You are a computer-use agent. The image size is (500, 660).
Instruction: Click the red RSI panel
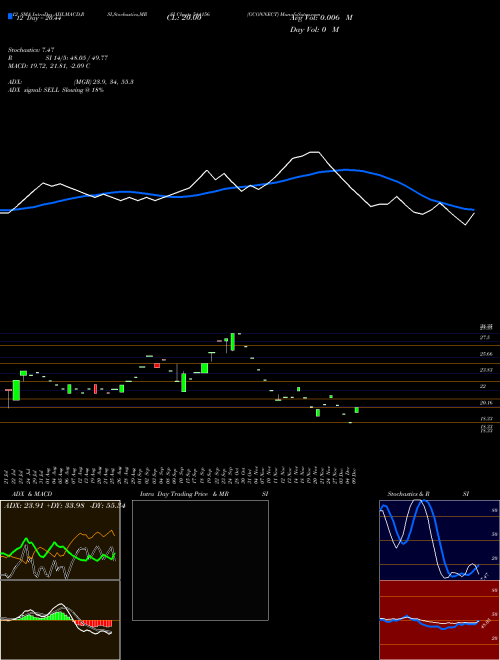click(x=439, y=620)
